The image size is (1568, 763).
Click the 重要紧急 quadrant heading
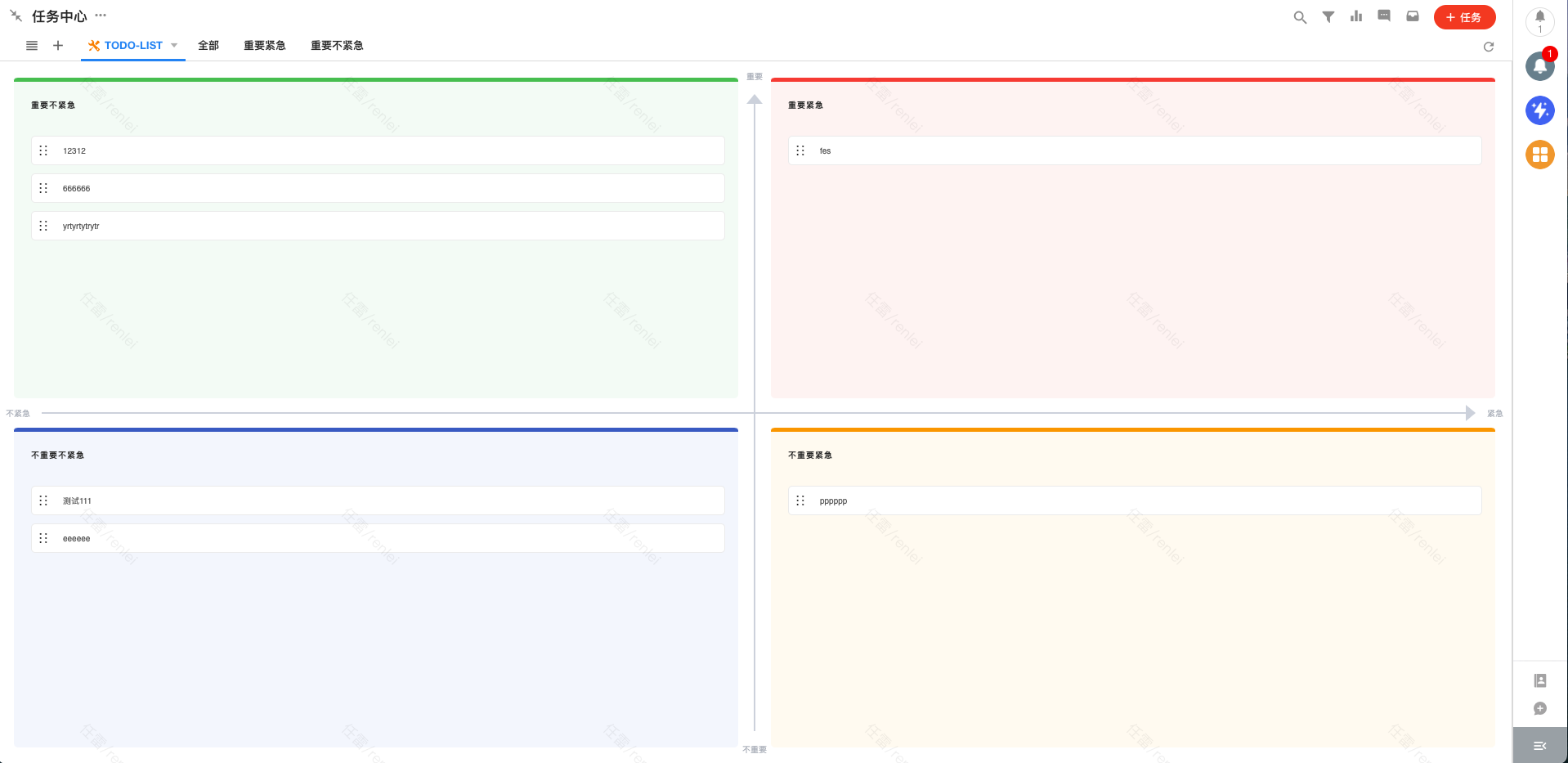pyautogui.click(x=805, y=105)
